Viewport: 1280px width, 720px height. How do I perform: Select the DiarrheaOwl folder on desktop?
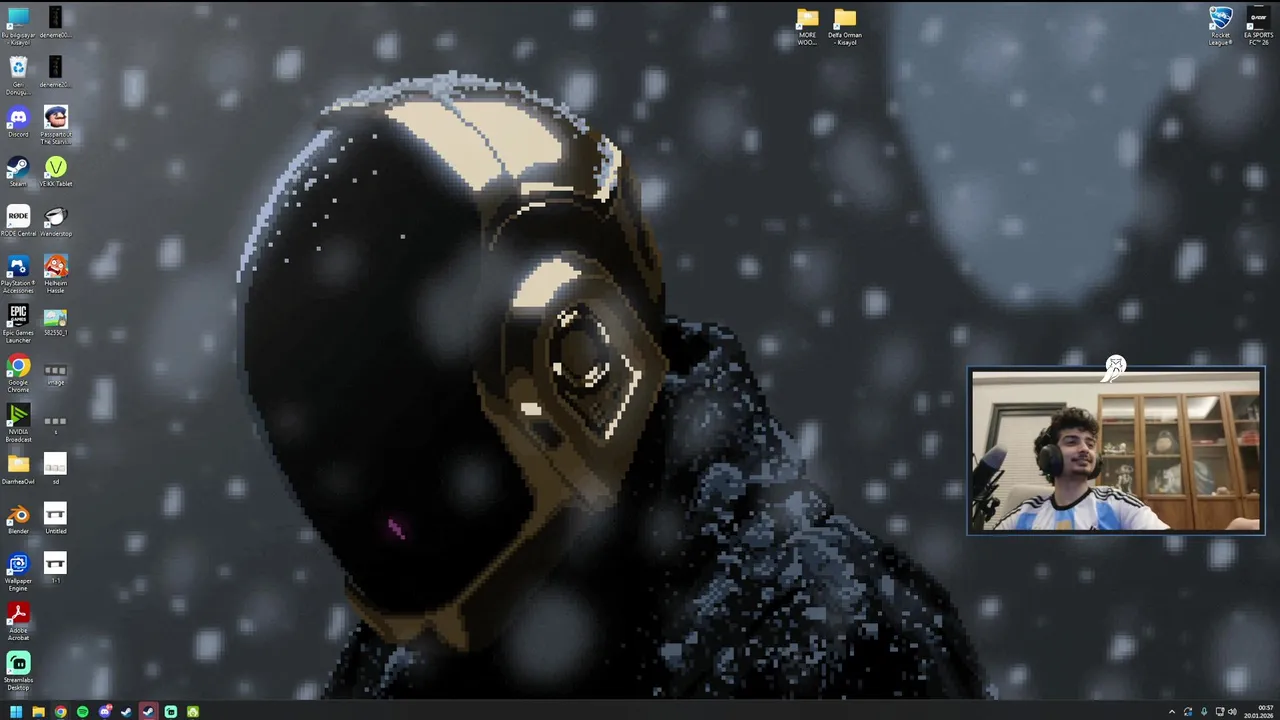[x=18, y=470]
